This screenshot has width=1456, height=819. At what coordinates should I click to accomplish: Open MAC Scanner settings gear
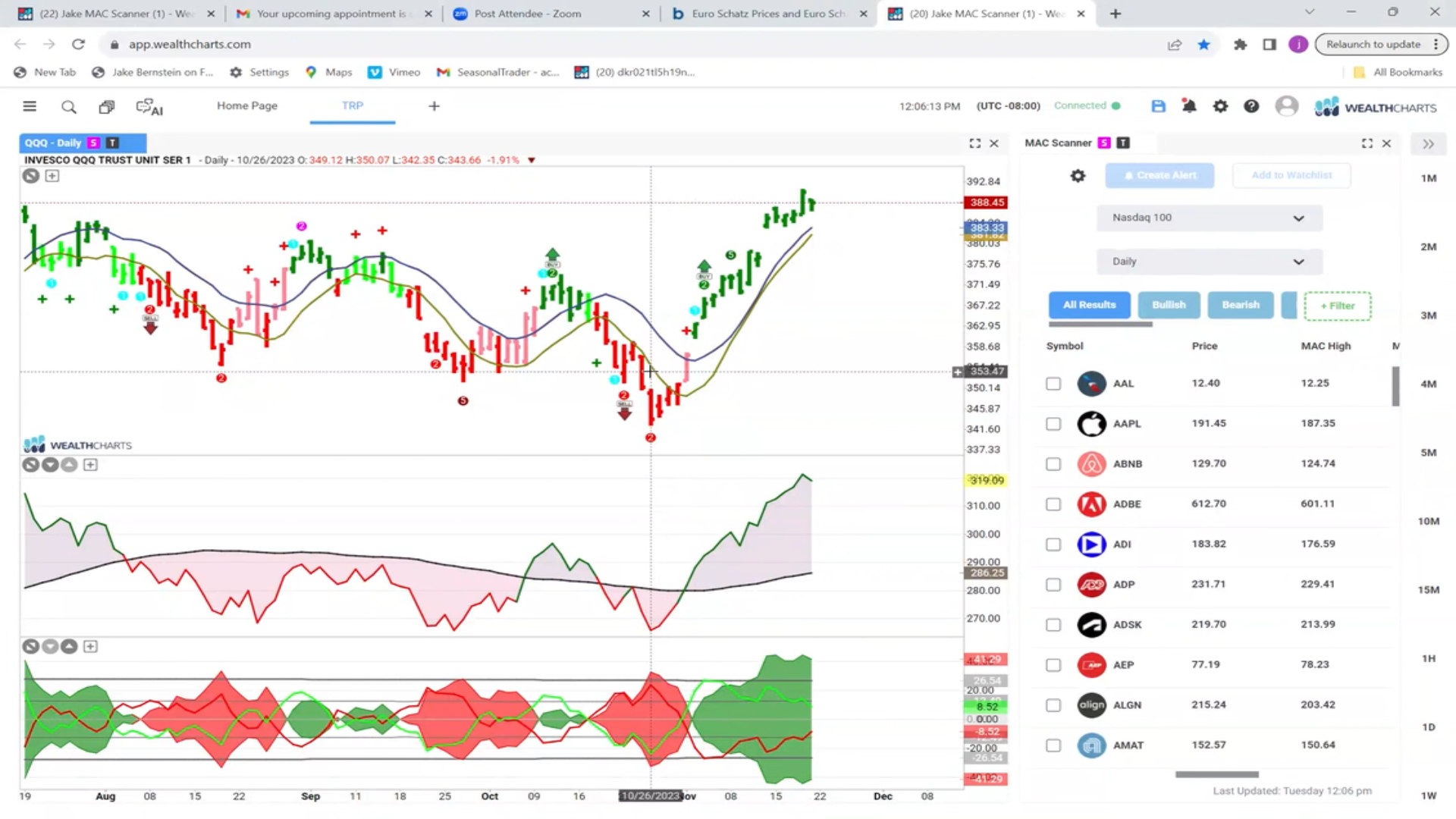click(x=1078, y=176)
